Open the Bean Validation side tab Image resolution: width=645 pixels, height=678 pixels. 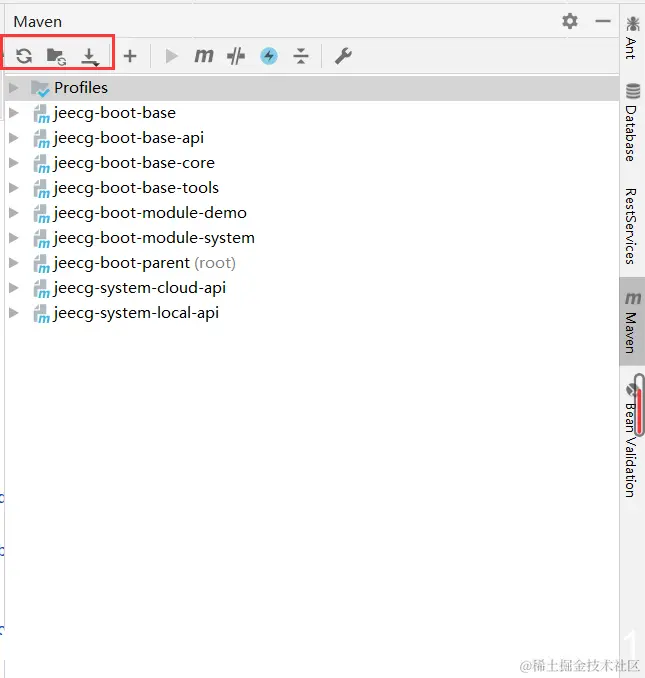(x=632, y=441)
